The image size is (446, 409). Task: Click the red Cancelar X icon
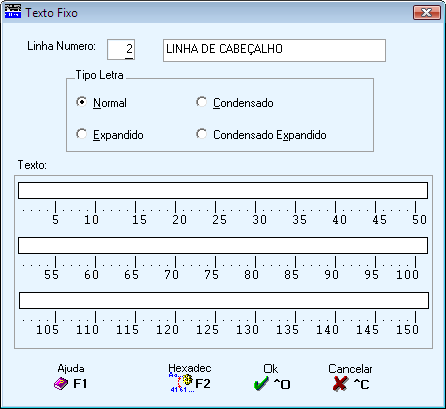(x=340, y=384)
